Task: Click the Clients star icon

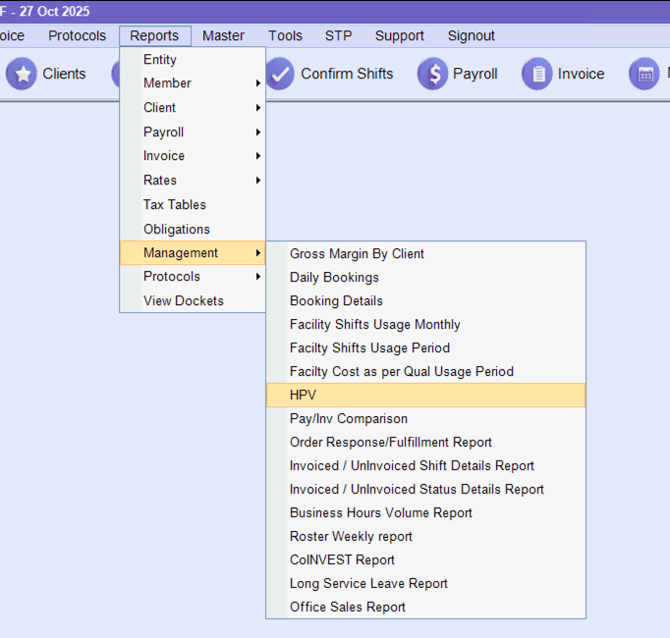Action: pos(22,74)
